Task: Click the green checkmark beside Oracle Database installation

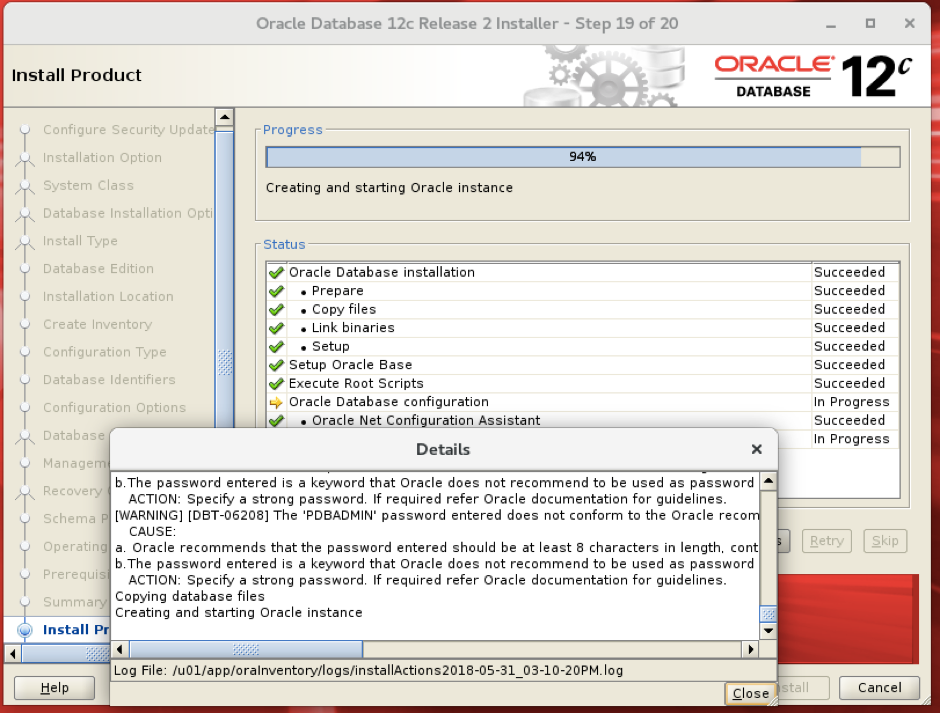Action: [x=275, y=271]
